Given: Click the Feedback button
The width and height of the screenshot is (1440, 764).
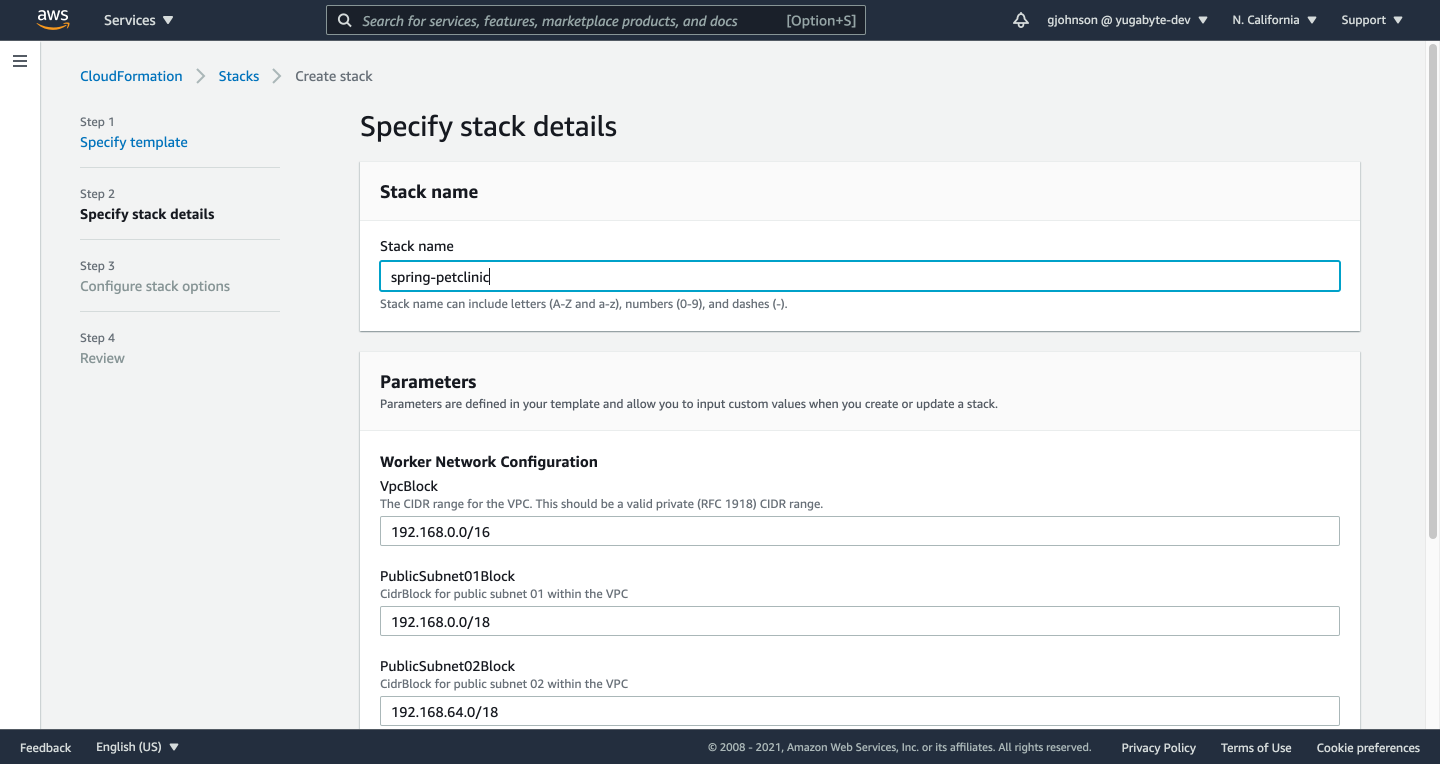Looking at the screenshot, I should [45, 747].
